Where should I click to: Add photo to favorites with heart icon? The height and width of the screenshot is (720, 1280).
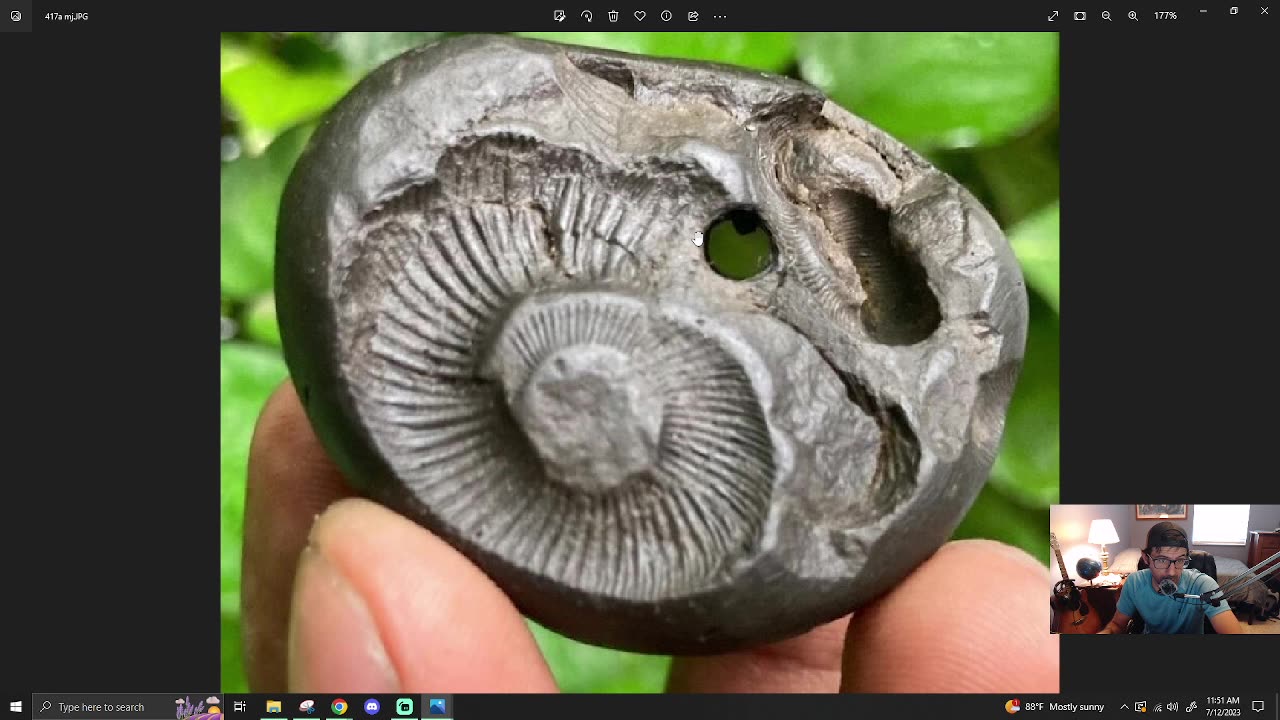pyautogui.click(x=640, y=16)
